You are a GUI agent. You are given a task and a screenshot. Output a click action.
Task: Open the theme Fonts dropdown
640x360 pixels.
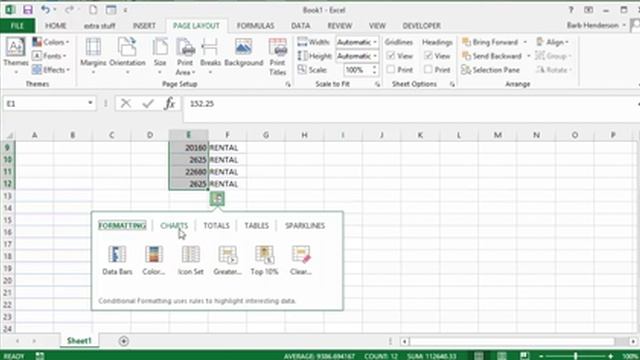point(49,56)
